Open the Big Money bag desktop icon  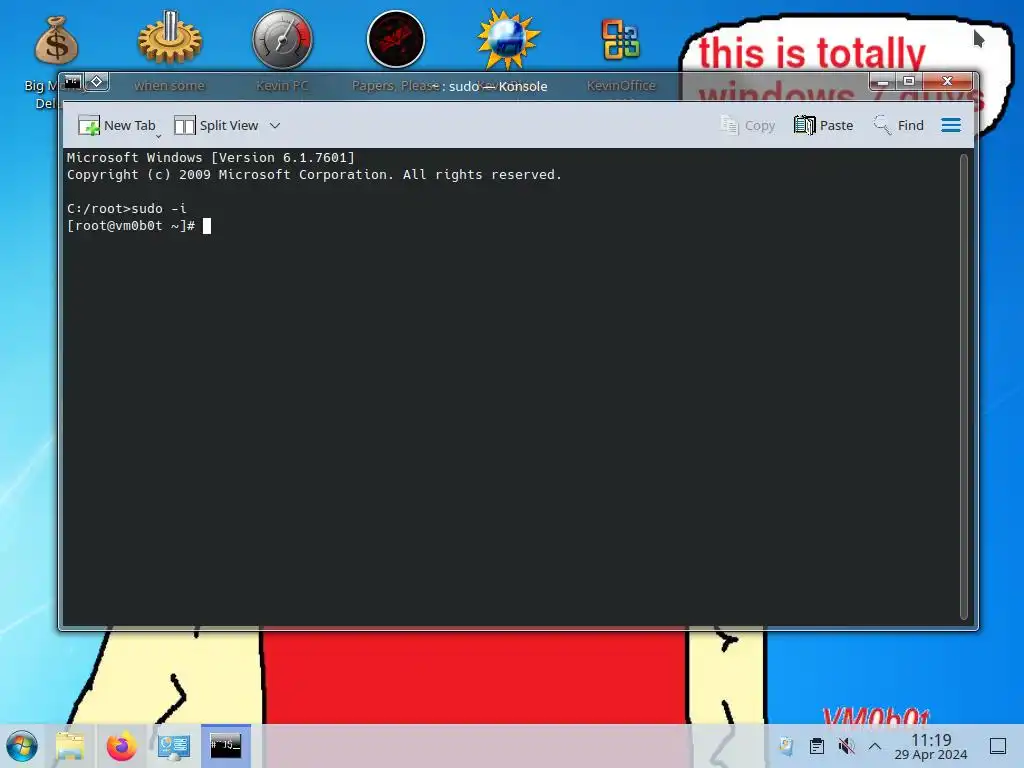(x=56, y=41)
